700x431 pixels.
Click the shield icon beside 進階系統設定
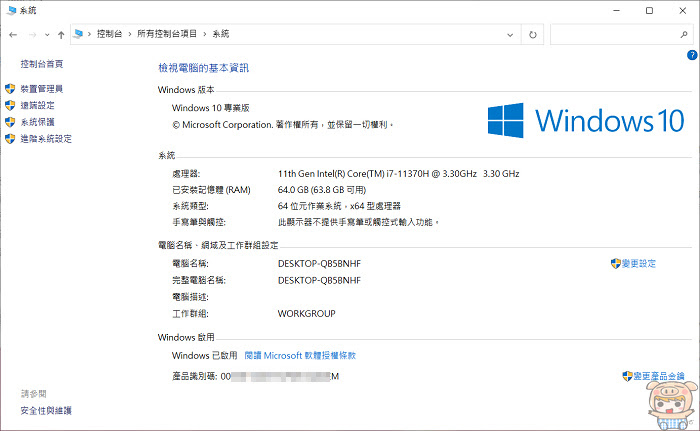click(10, 138)
